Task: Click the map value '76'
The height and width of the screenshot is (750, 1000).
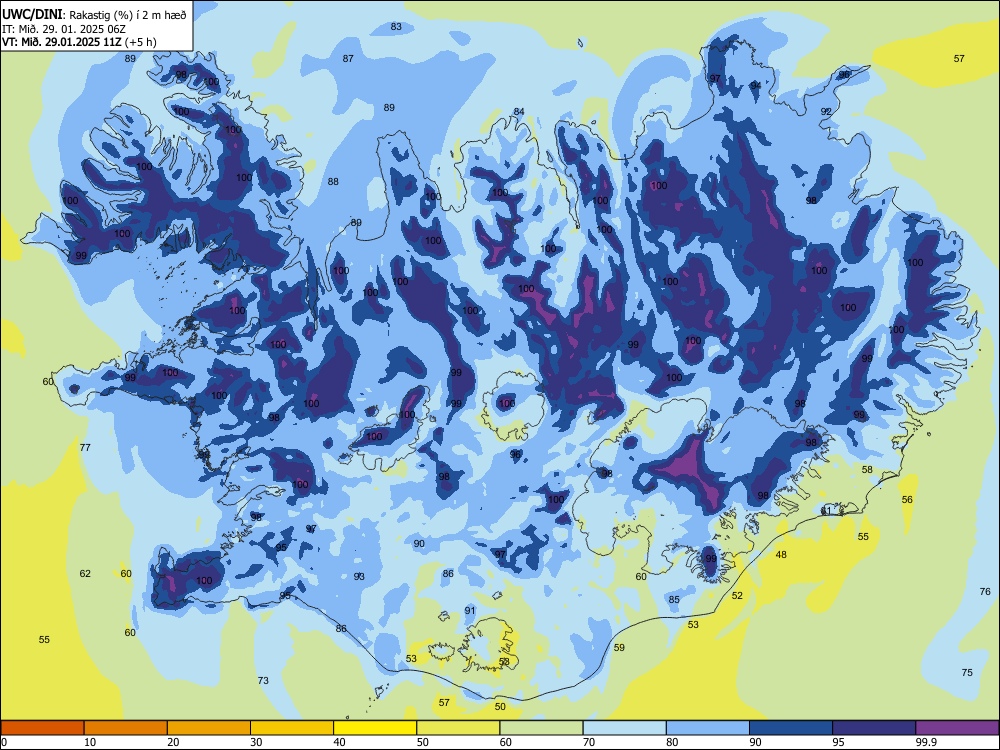Action: click(985, 592)
